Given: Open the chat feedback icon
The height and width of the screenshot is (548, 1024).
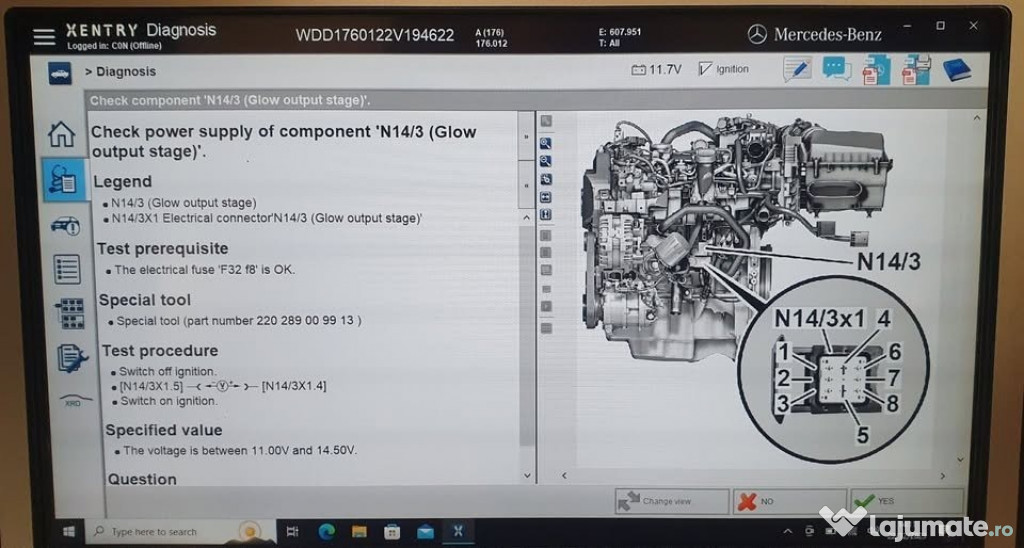Looking at the screenshot, I should [836, 69].
